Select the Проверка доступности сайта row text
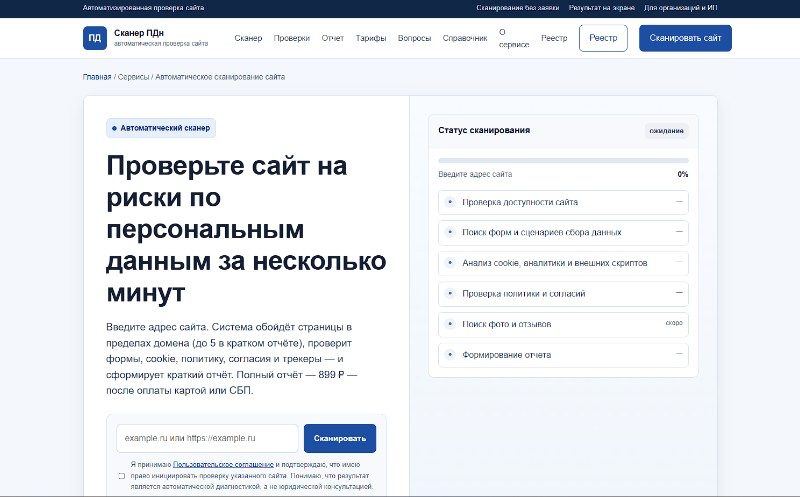Image resolution: width=800 pixels, height=497 pixels. pos(520,202)
